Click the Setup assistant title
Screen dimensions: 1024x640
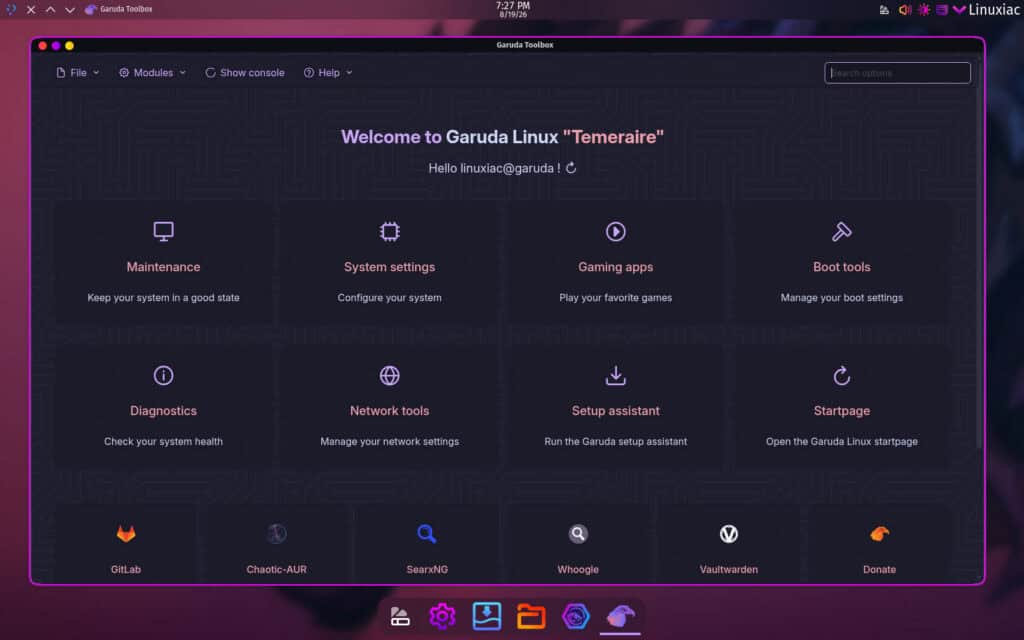tap(615, 411)
